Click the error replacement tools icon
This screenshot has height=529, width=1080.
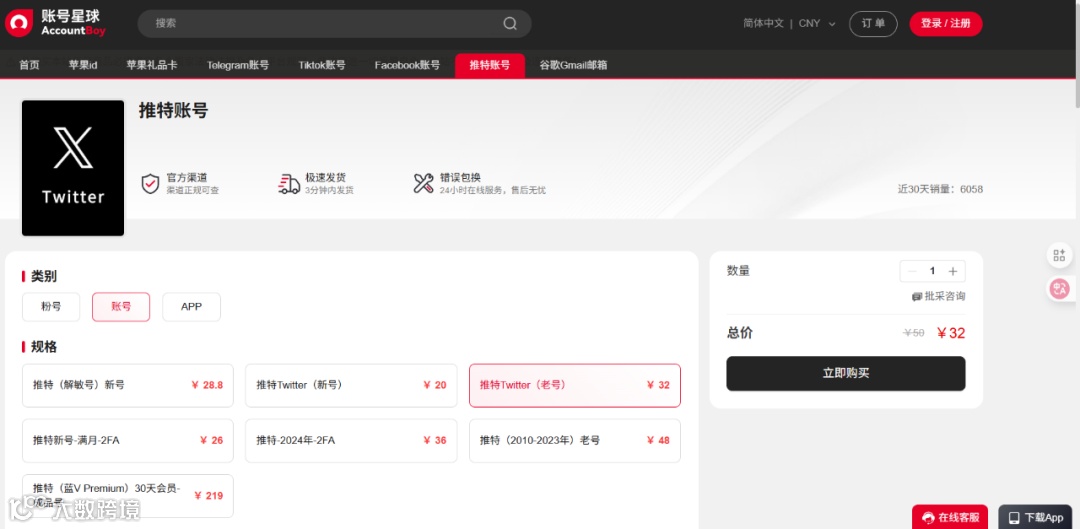[x=423, y=183]
